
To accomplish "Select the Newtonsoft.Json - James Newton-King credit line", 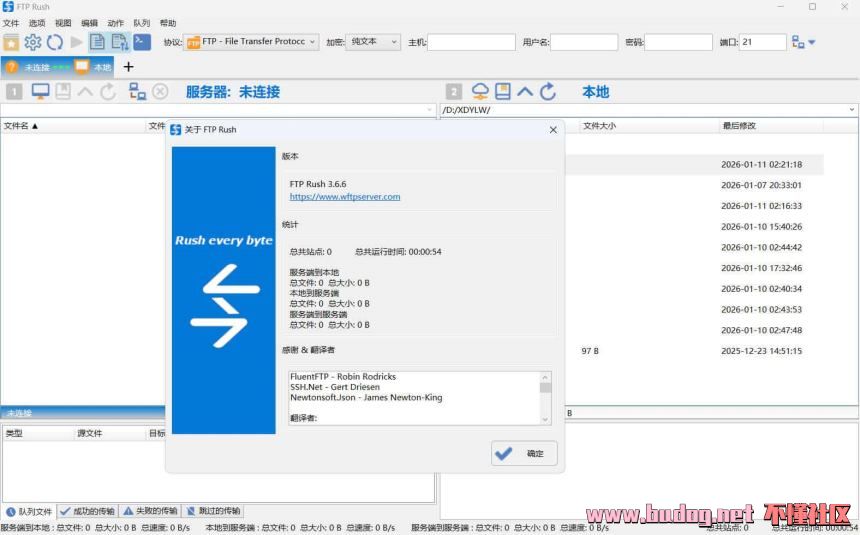I will (366, 398).
